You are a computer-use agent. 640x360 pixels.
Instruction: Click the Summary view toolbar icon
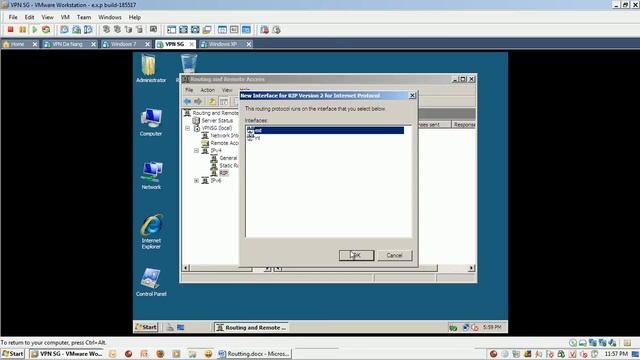tap(222, 29)
